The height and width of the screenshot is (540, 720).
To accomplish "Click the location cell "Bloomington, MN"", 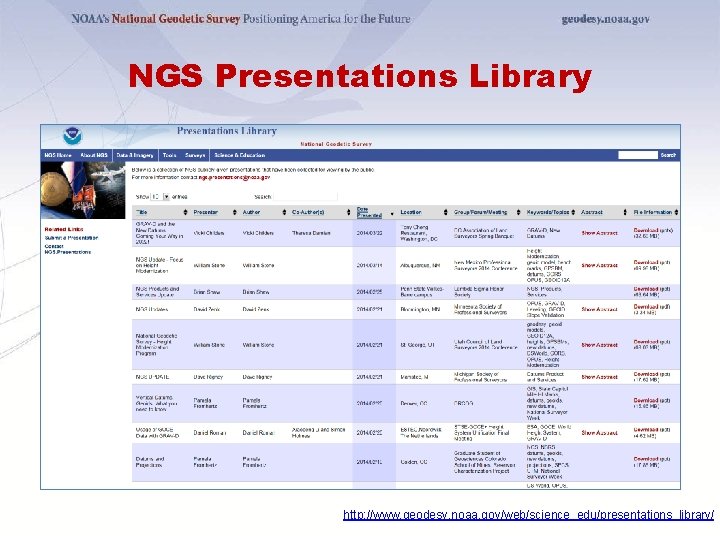I will pos(420,309).
